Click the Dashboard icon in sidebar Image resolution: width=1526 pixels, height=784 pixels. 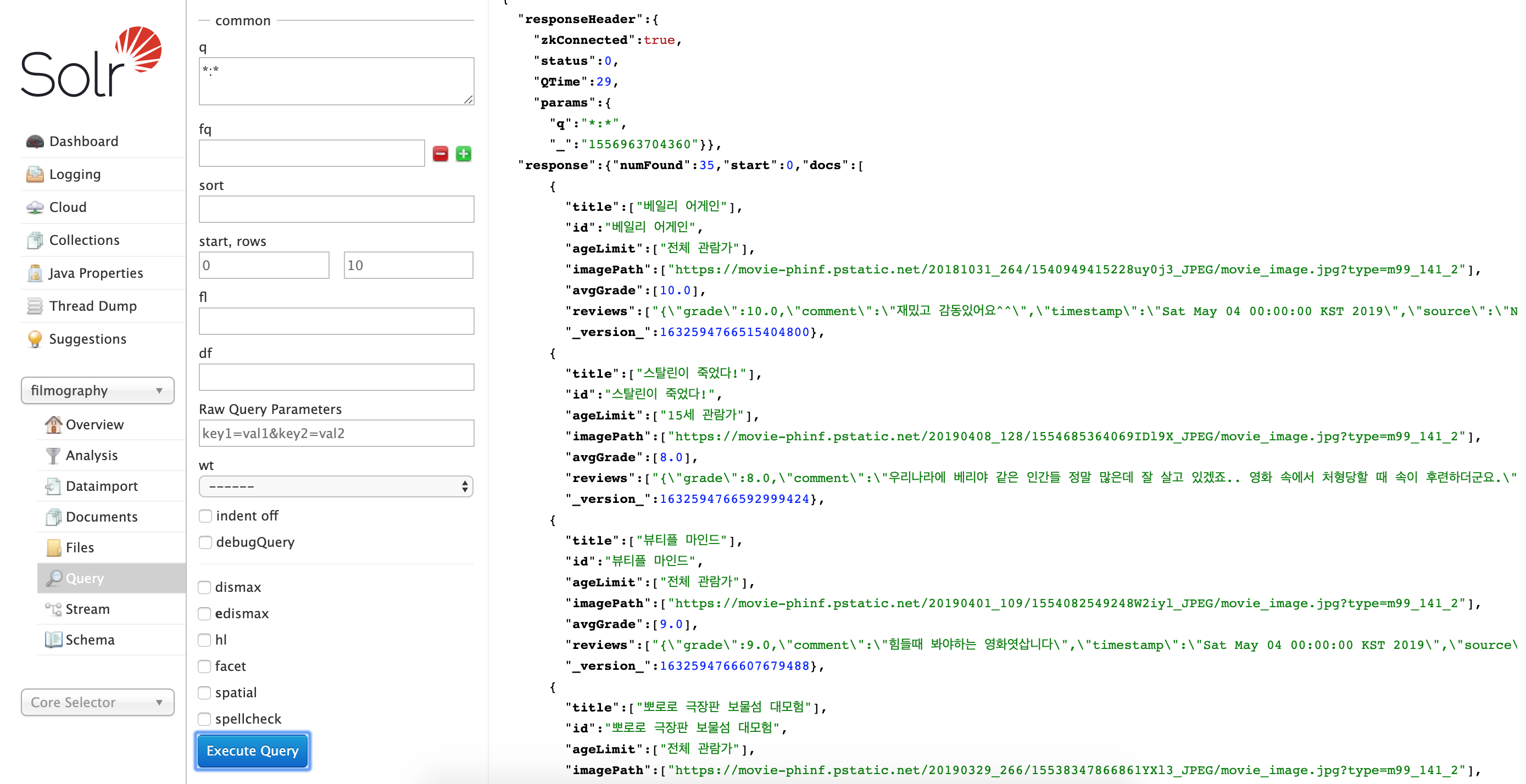coord(33,141)
